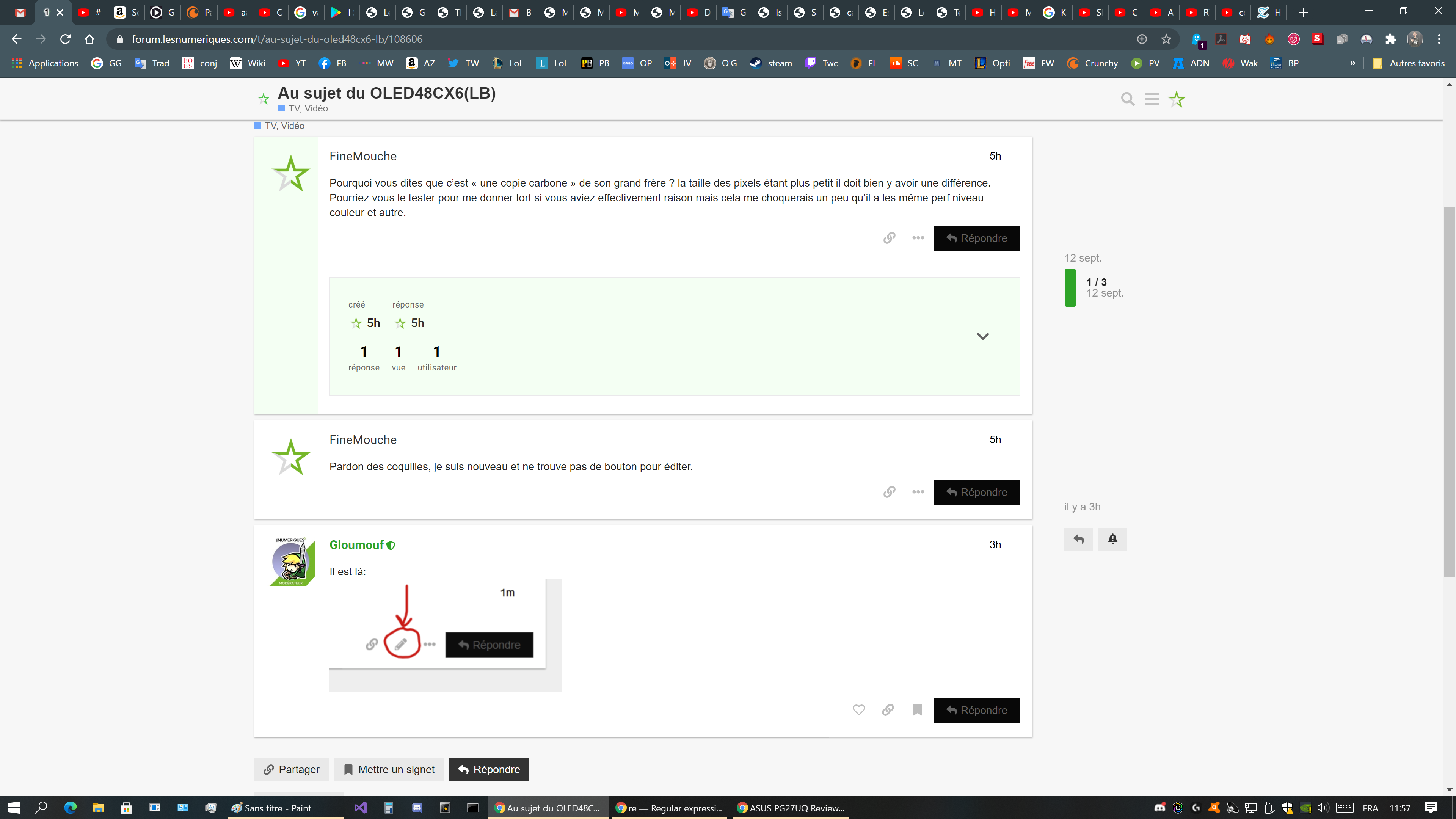Click Mettre un signet button
This screenshot has height=819, width=1456.
point(389,769)
